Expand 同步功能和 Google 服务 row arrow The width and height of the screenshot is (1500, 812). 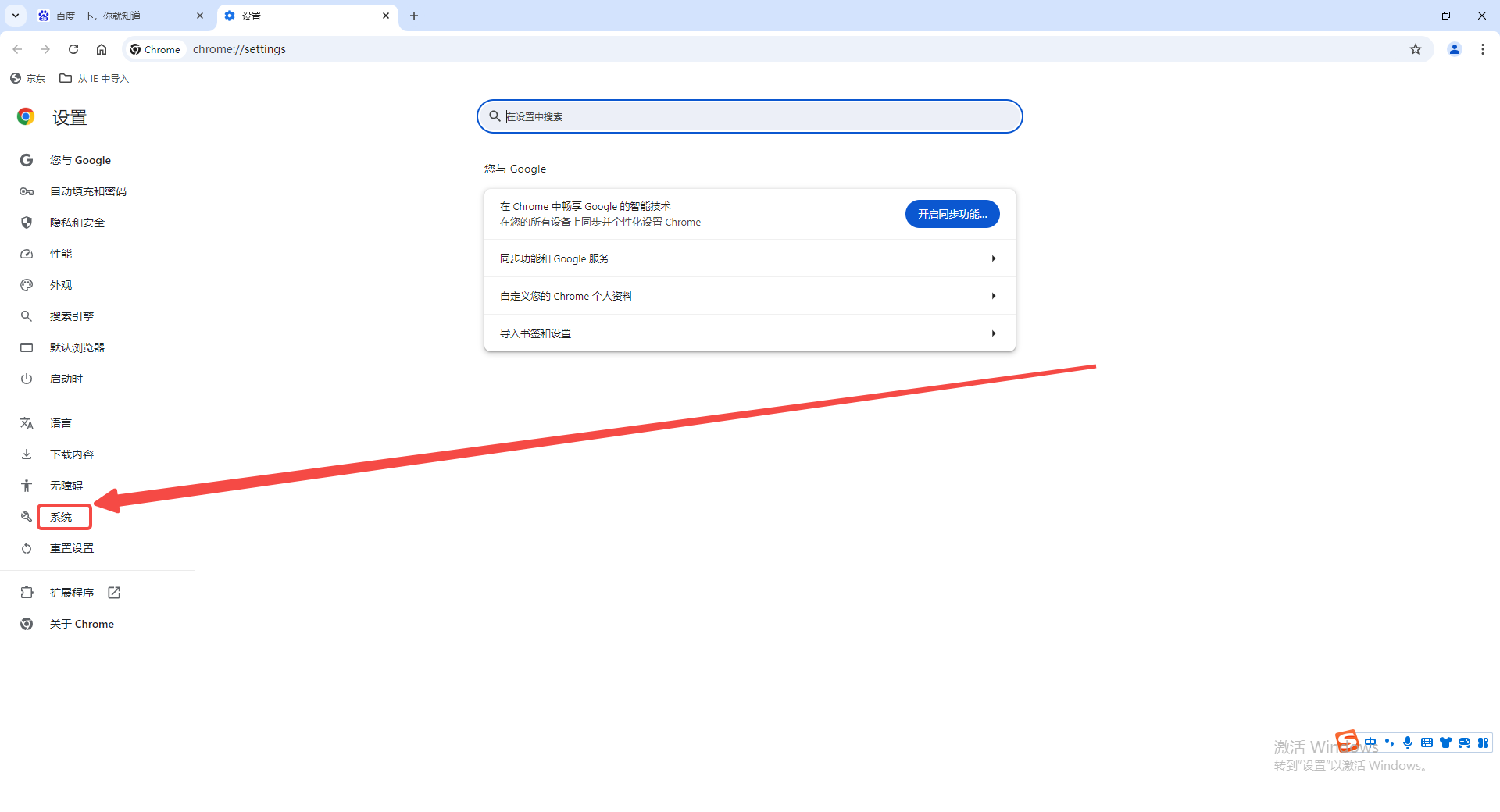994,258
